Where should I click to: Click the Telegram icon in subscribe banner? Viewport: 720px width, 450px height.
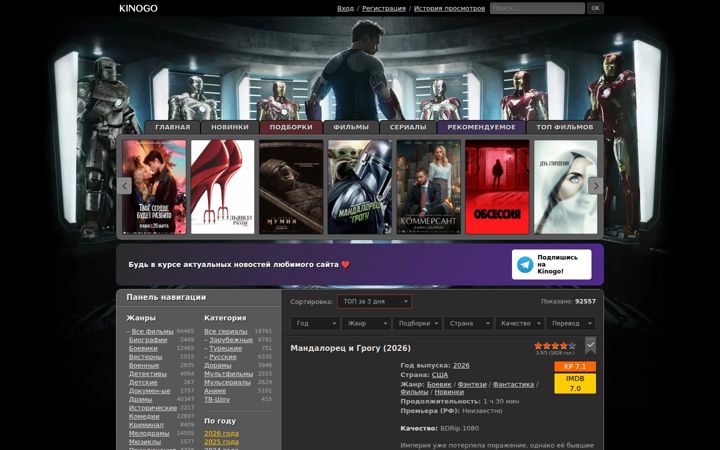pos(525,264)
